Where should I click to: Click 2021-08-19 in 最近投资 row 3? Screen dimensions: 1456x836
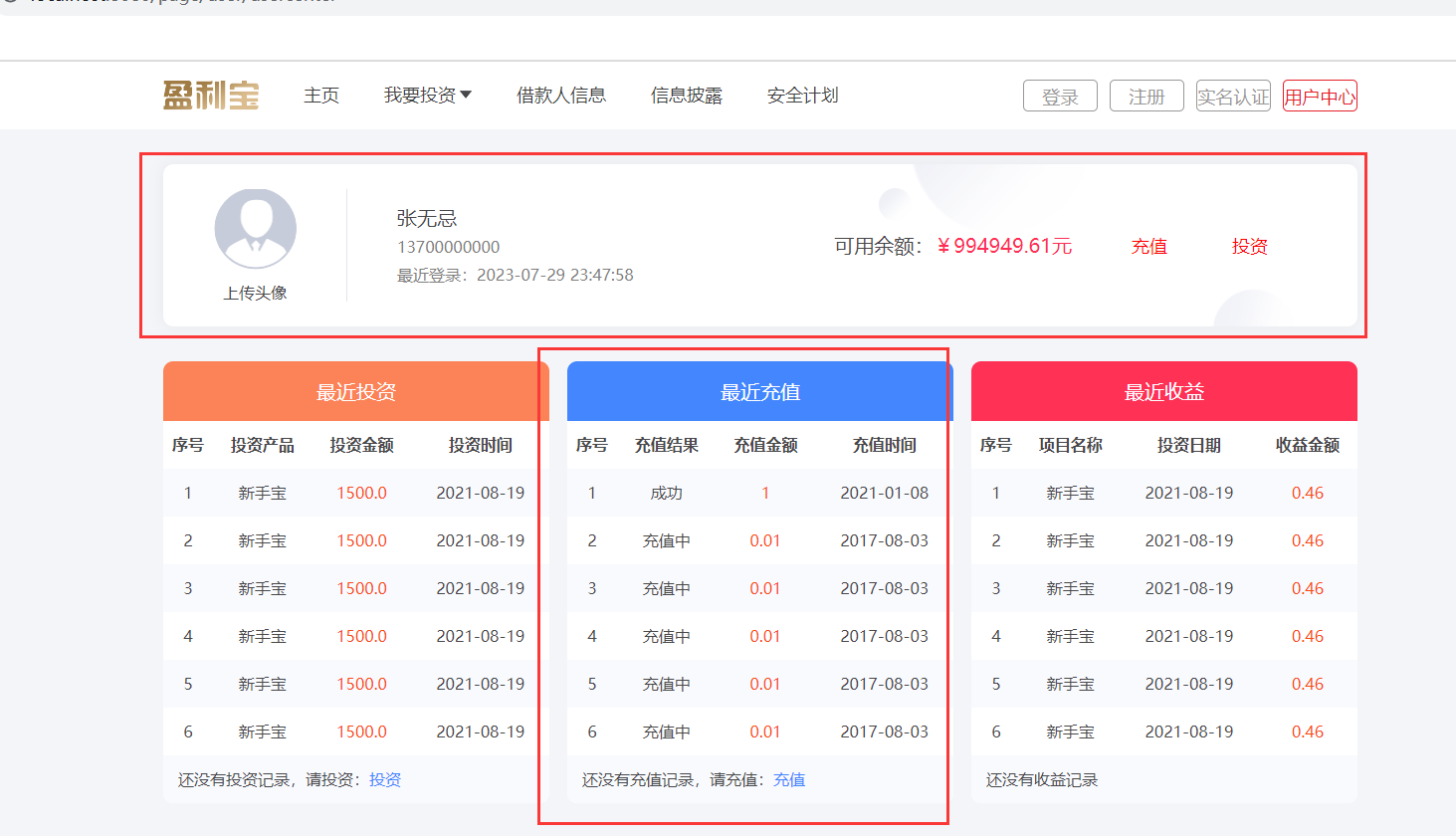click(x=481, y=589)
